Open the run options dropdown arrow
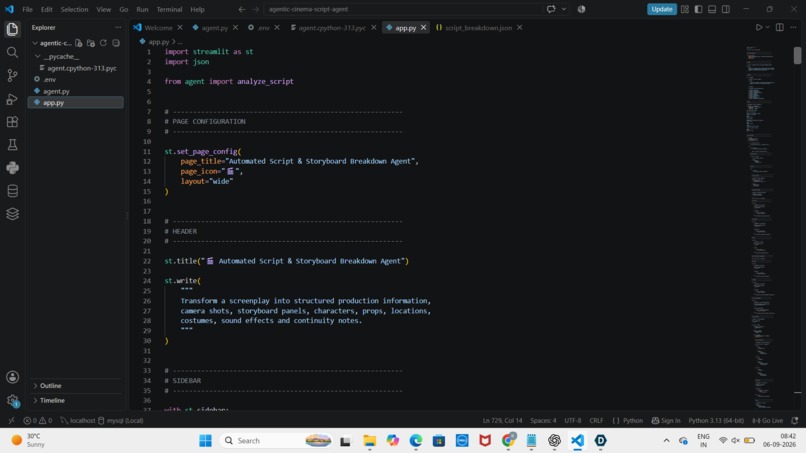 pyautogui.click(x=767, y=27)
